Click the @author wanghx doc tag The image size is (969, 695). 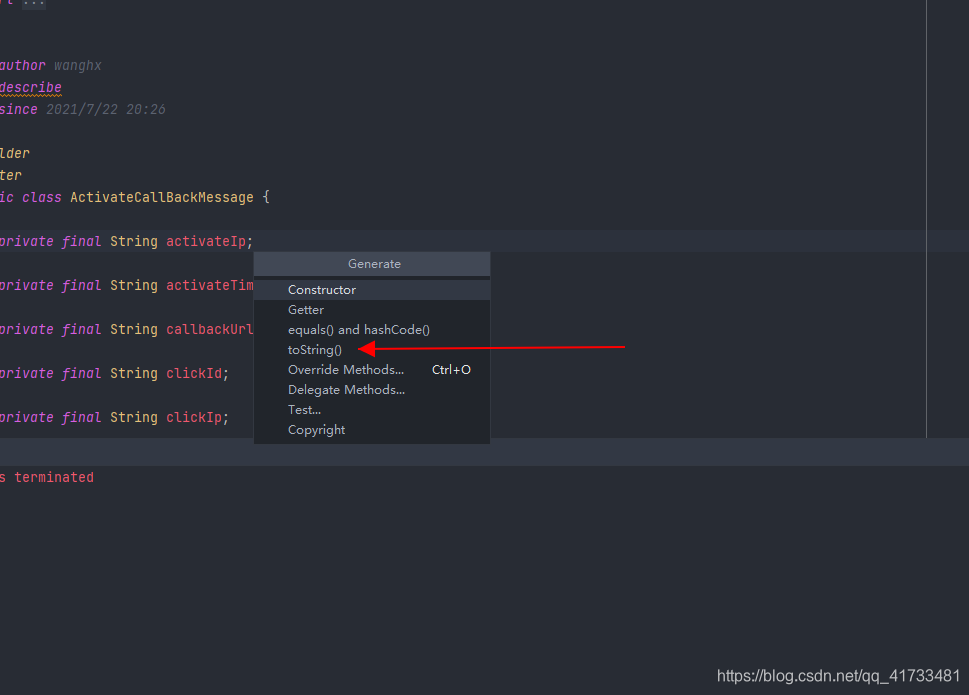[40, 65]
